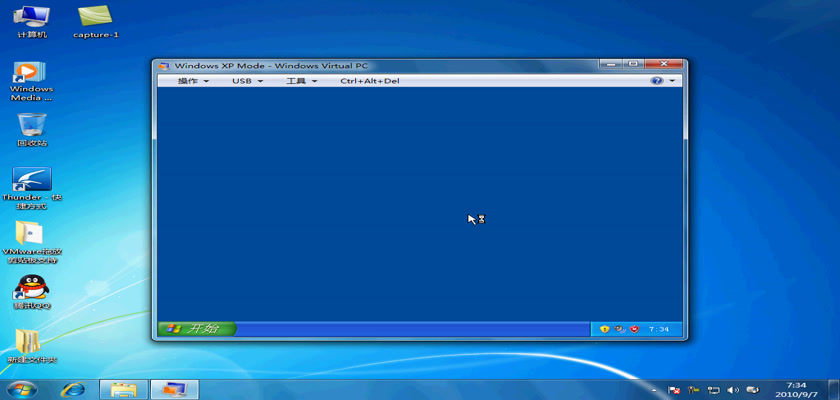
Task: Select the 回收站 Recycle Bin icon
Action: point(32,128)
